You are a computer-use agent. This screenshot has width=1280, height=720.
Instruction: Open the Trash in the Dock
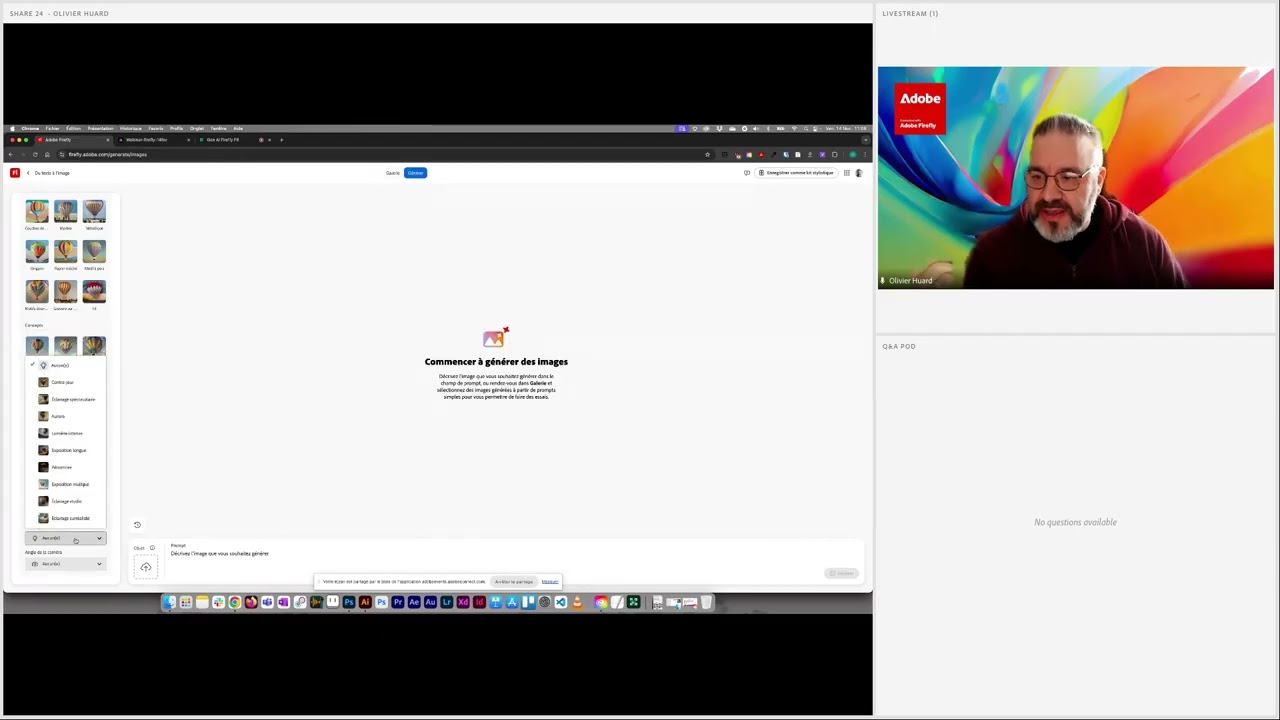(706, 602)
